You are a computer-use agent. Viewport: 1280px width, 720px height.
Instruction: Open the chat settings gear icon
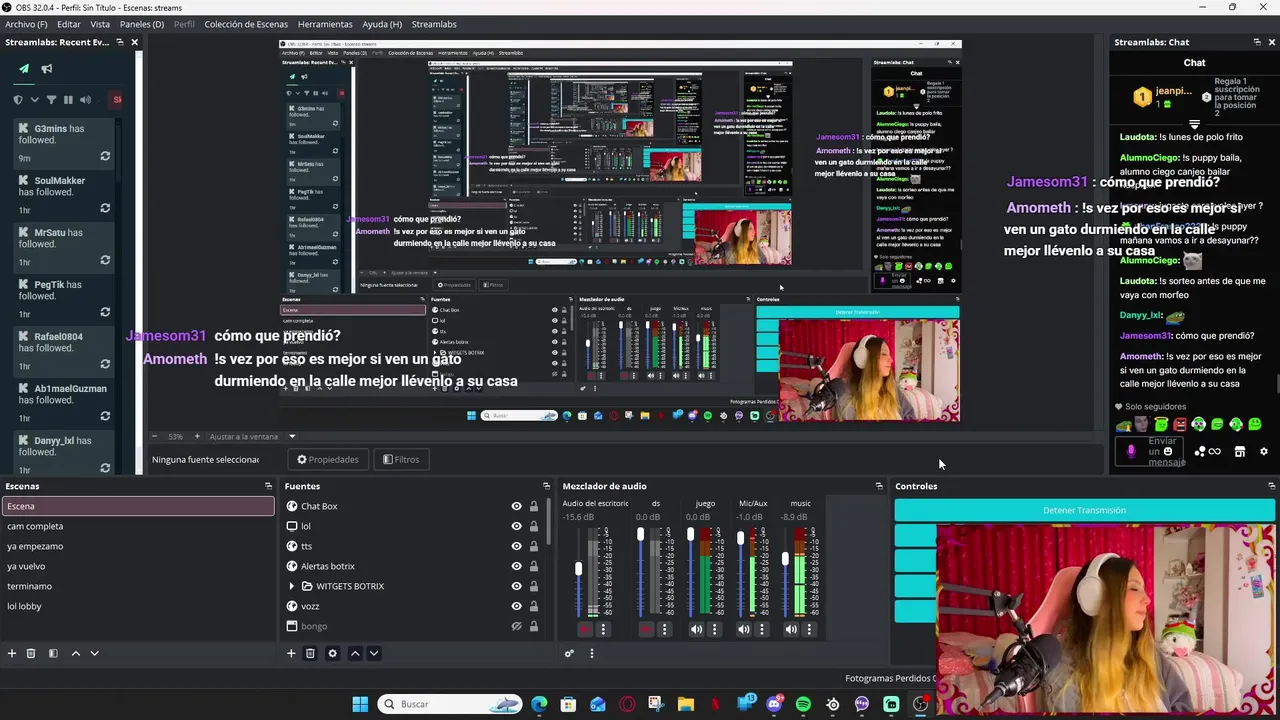click(x=1263, y=452)
